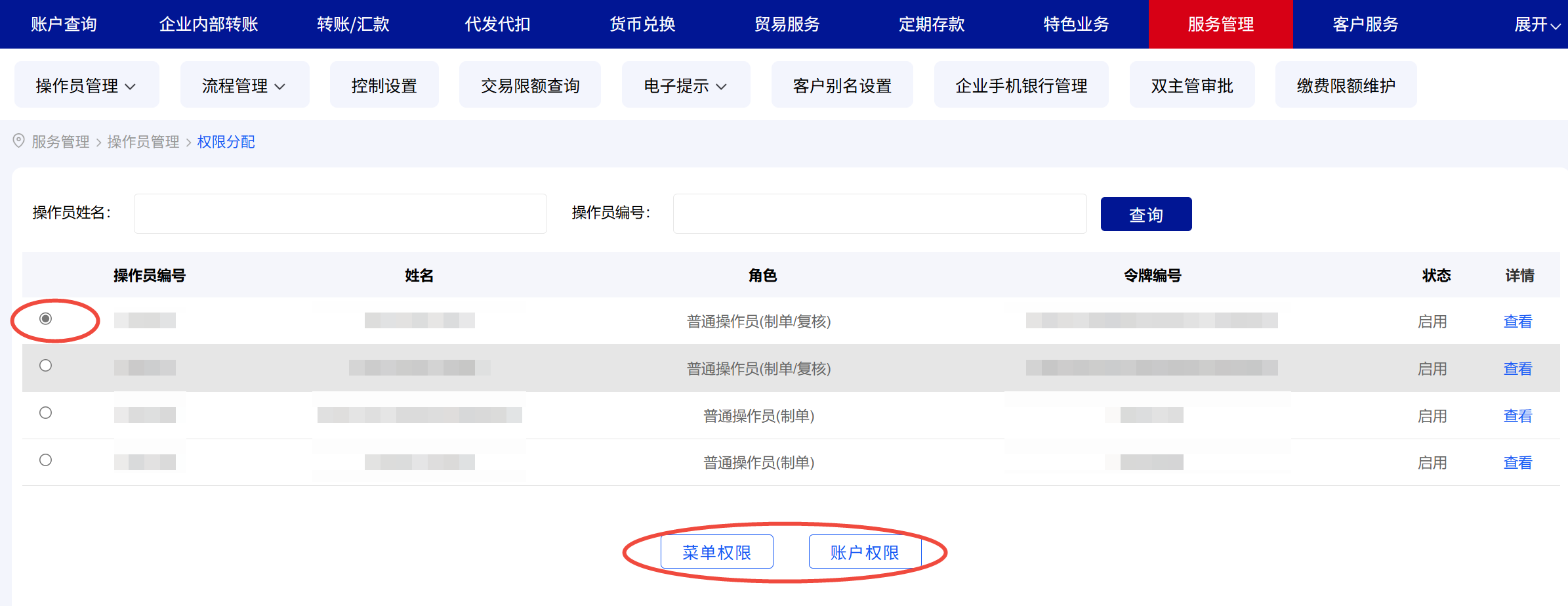This screenshot has width=1568, height=606.
Task: Click the 菜单权限 button
Action: pos(716,552)
